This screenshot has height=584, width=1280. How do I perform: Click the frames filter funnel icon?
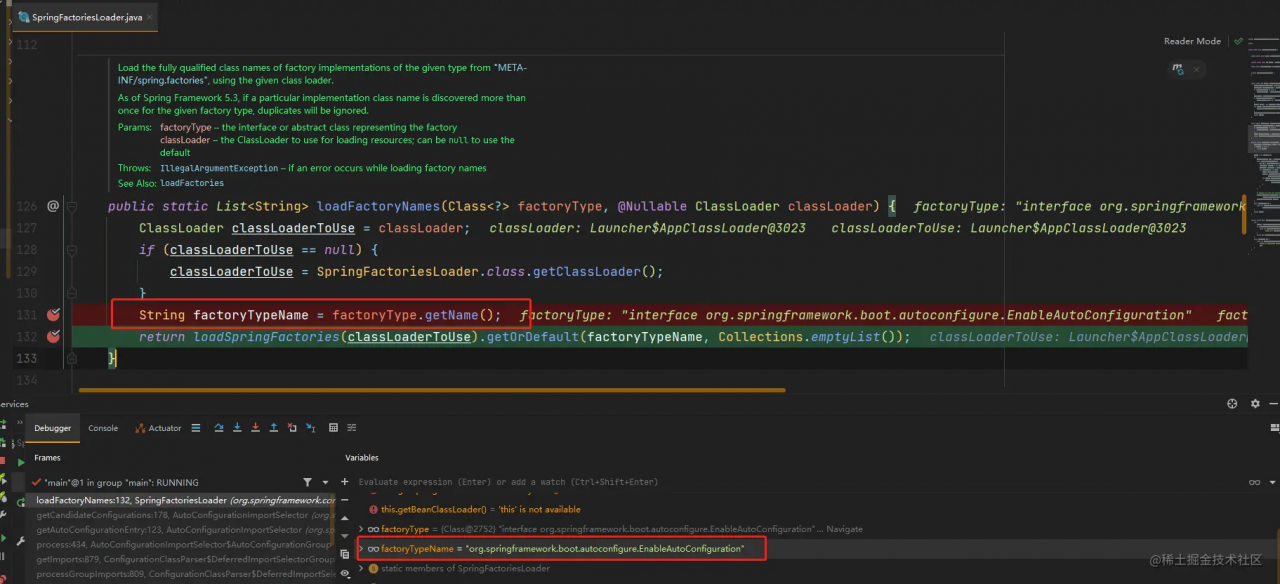point(307,482)
